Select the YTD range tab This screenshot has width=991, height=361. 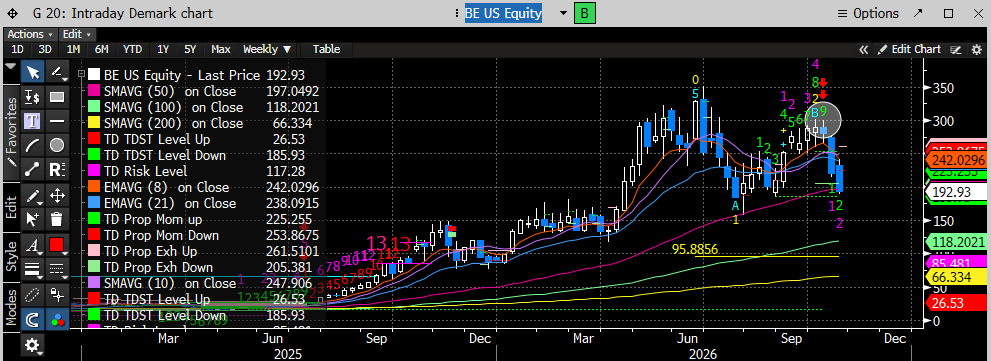(132, 49)
